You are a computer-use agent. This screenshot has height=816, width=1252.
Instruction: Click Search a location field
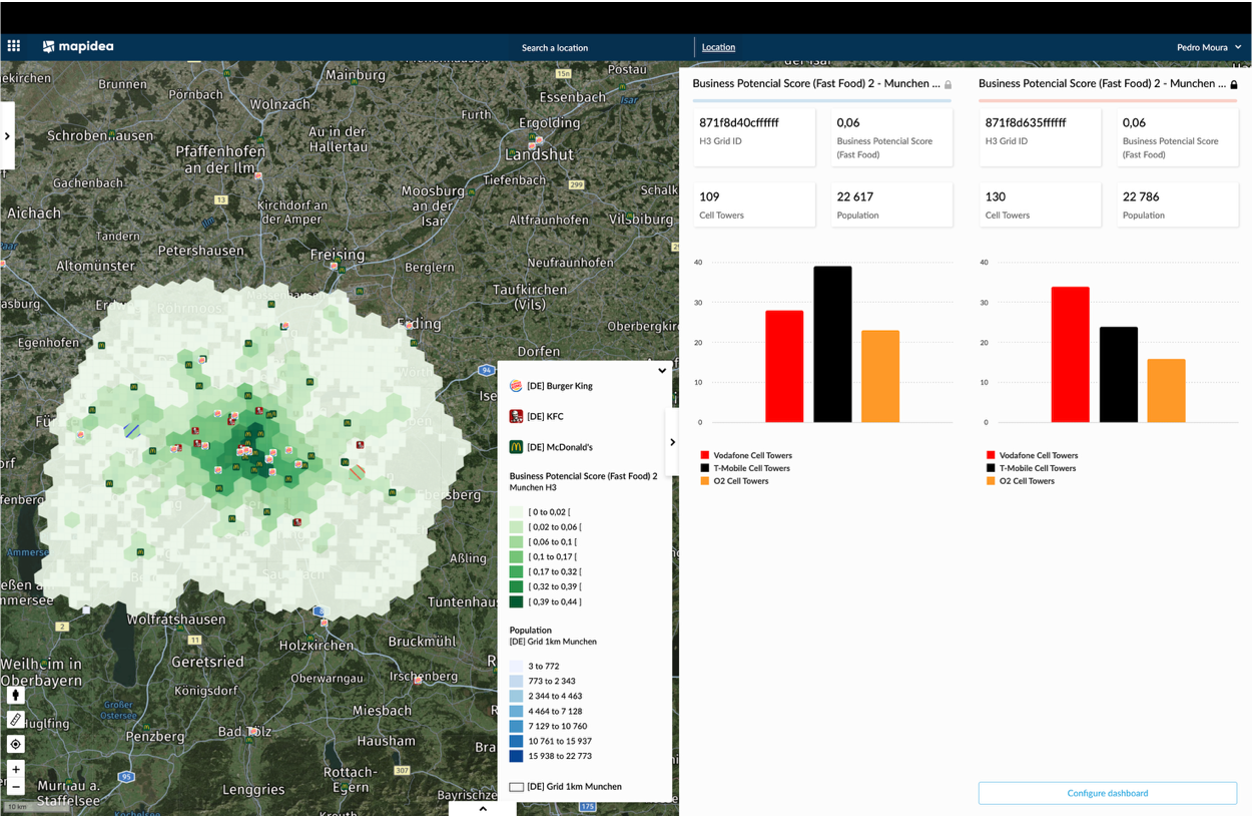click(555, 48)
